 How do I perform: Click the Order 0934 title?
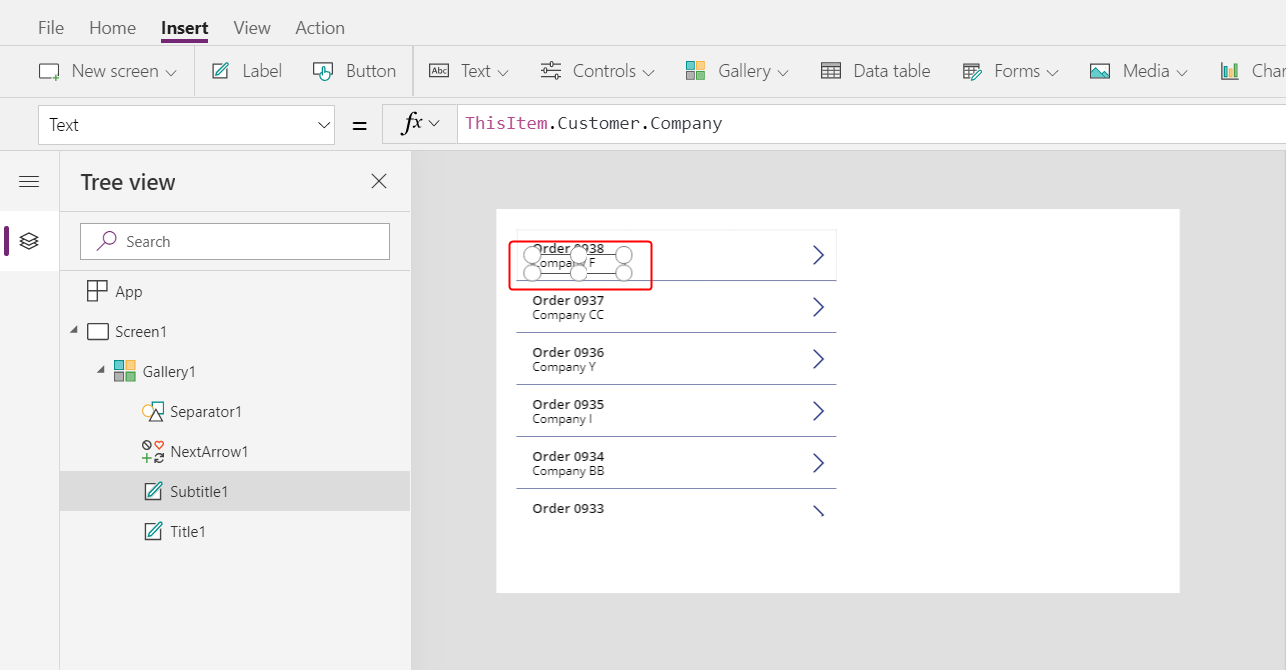point(568,456)
